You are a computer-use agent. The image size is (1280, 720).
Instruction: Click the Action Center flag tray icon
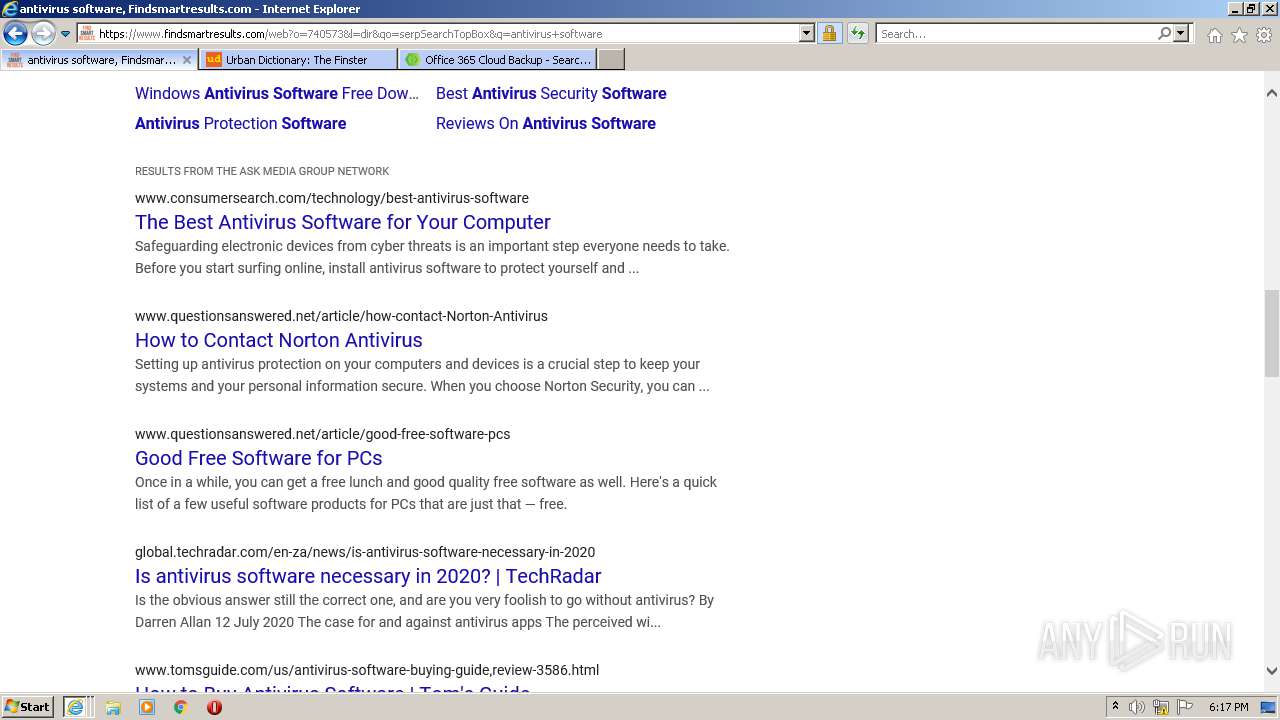(1185, 707)
